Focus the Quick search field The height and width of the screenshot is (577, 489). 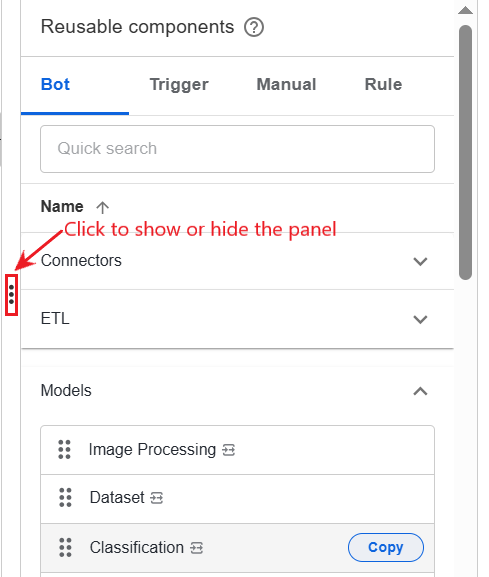[x=237, y=149]
